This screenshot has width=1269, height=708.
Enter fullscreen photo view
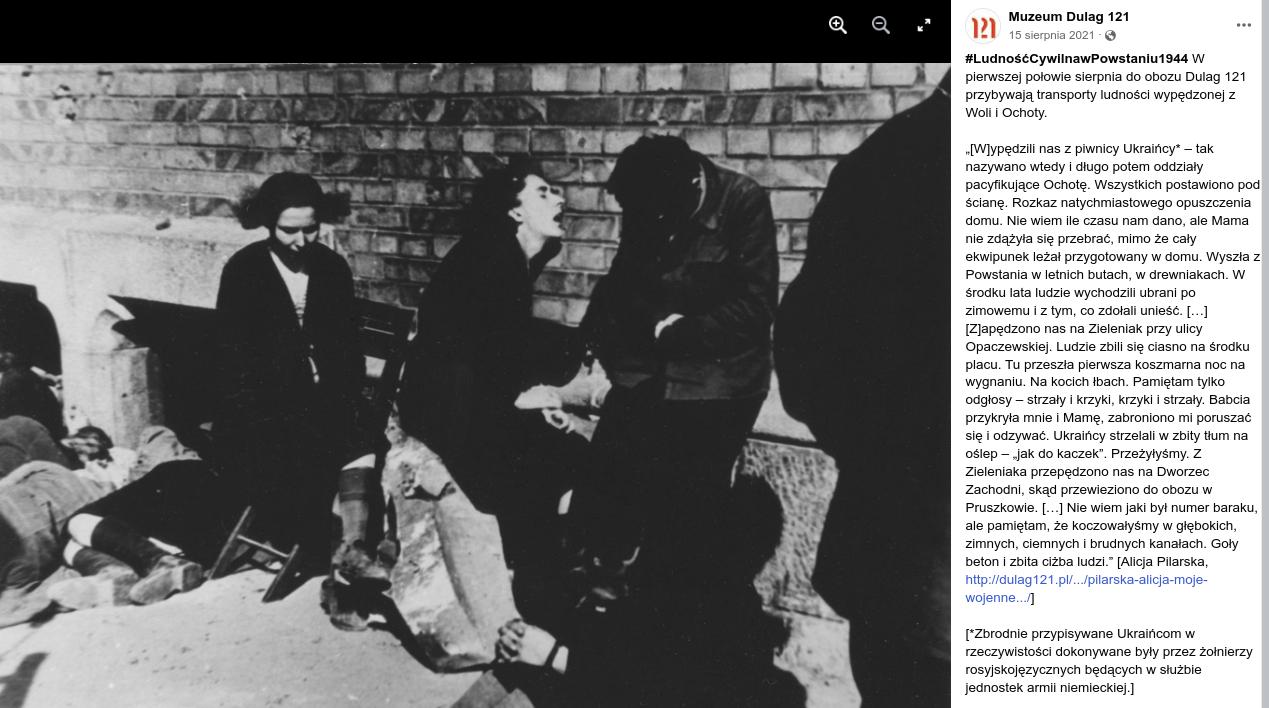[x=924, y=26]
